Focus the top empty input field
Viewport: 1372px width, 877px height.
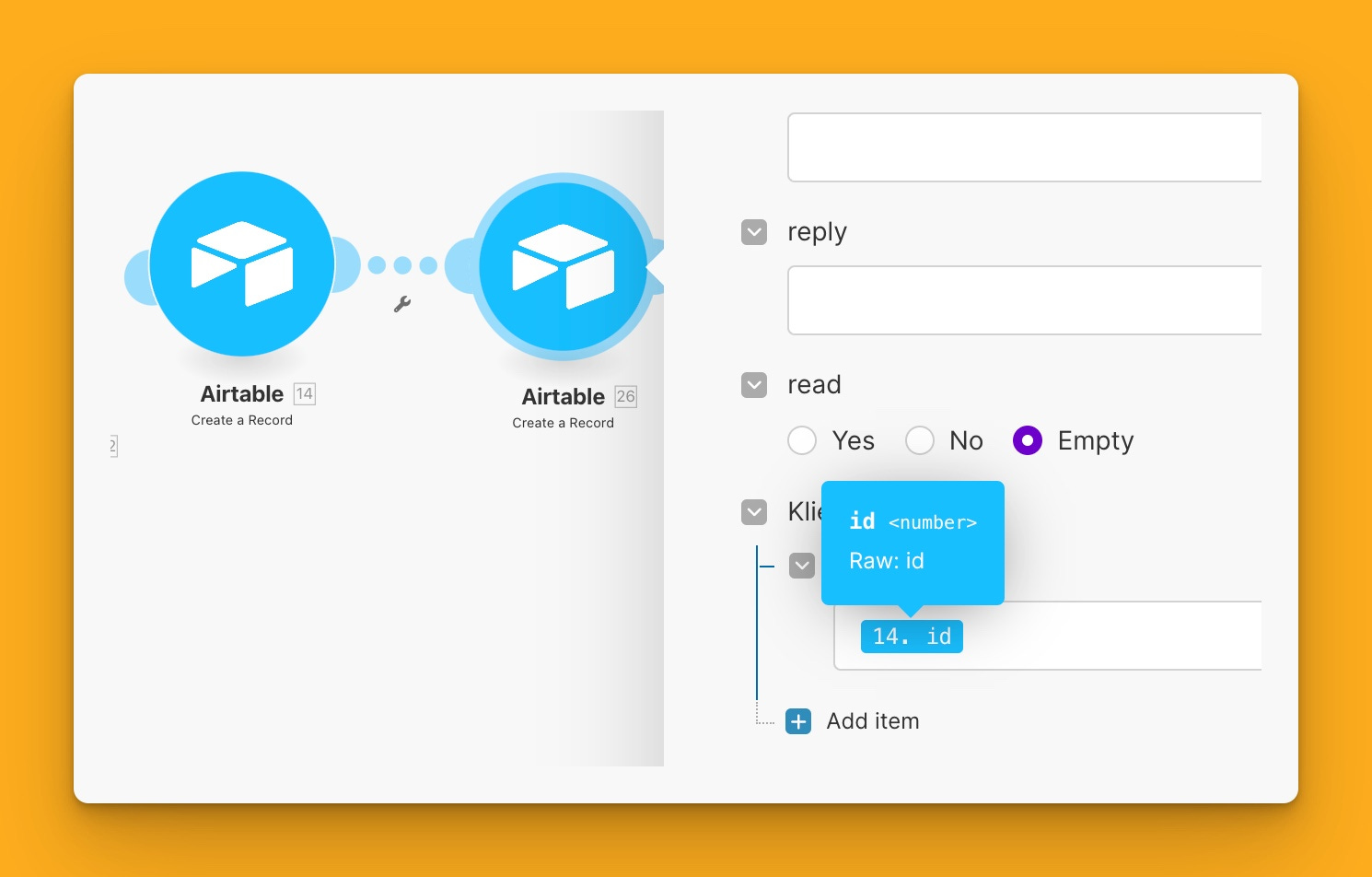point(1024,147)
